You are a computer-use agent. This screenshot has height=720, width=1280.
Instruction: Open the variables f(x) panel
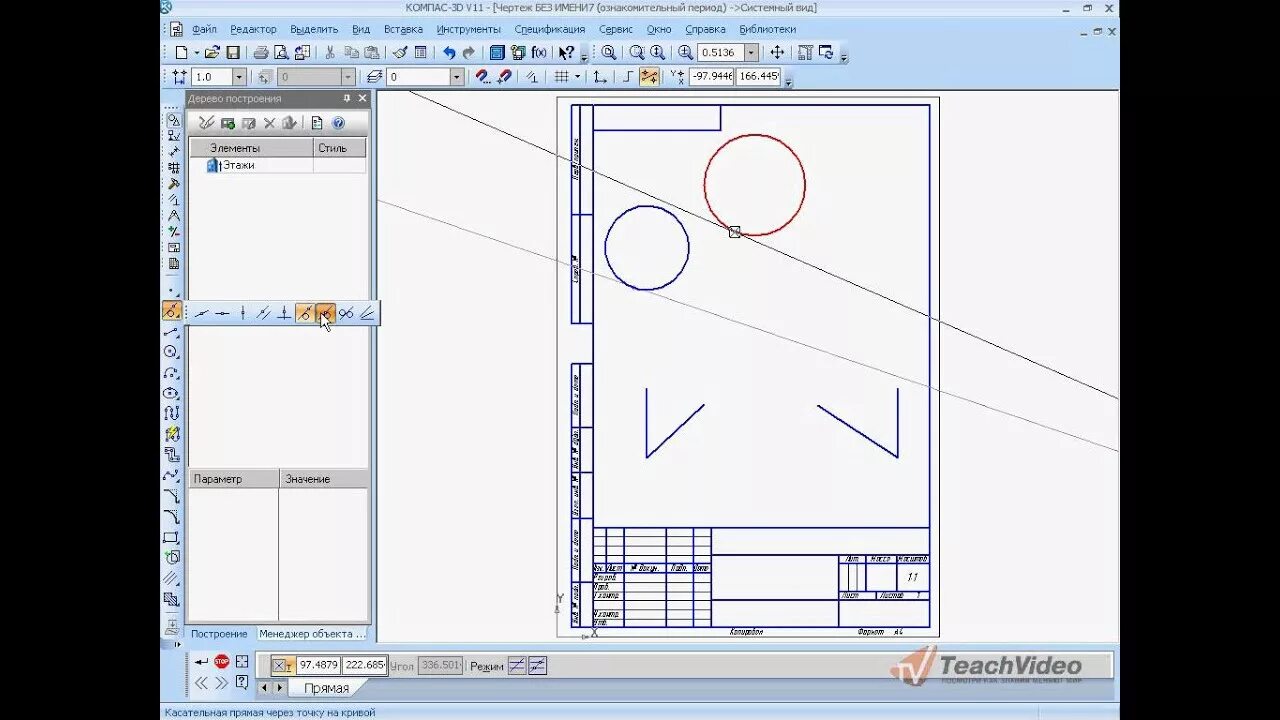pyautogui.click(x=539, y=52)
